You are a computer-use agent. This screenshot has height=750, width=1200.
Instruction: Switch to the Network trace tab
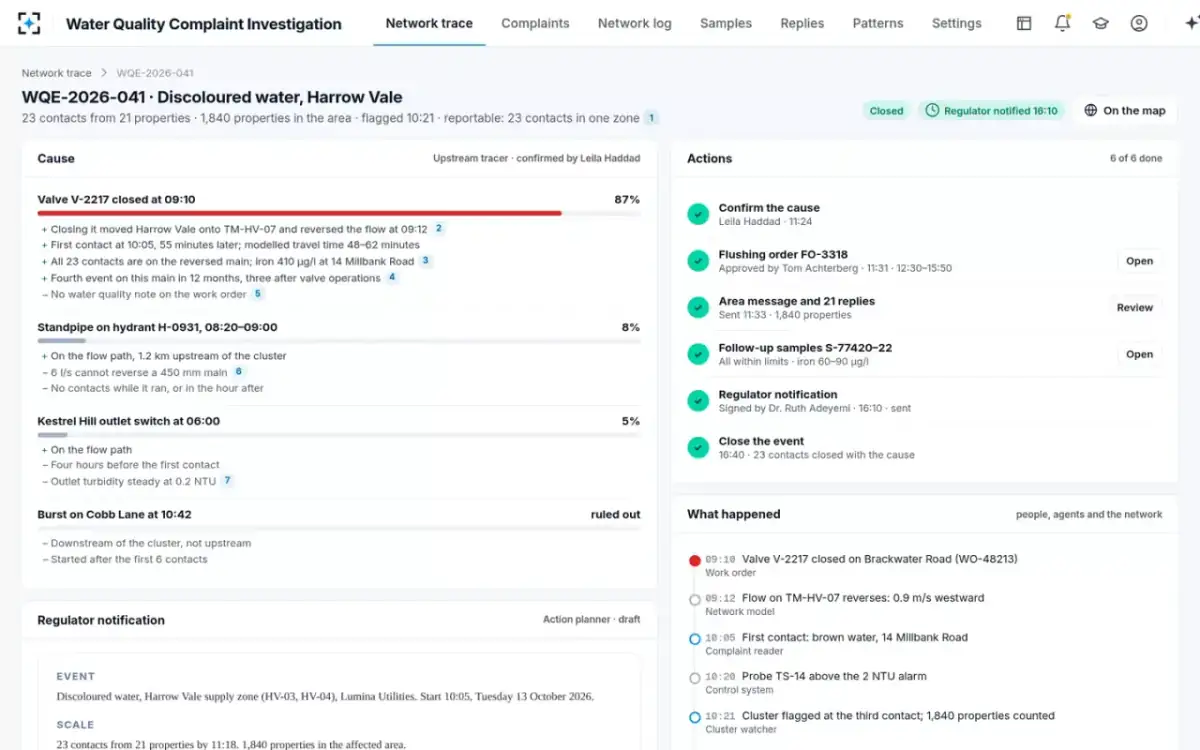click(x=429, y=23)
